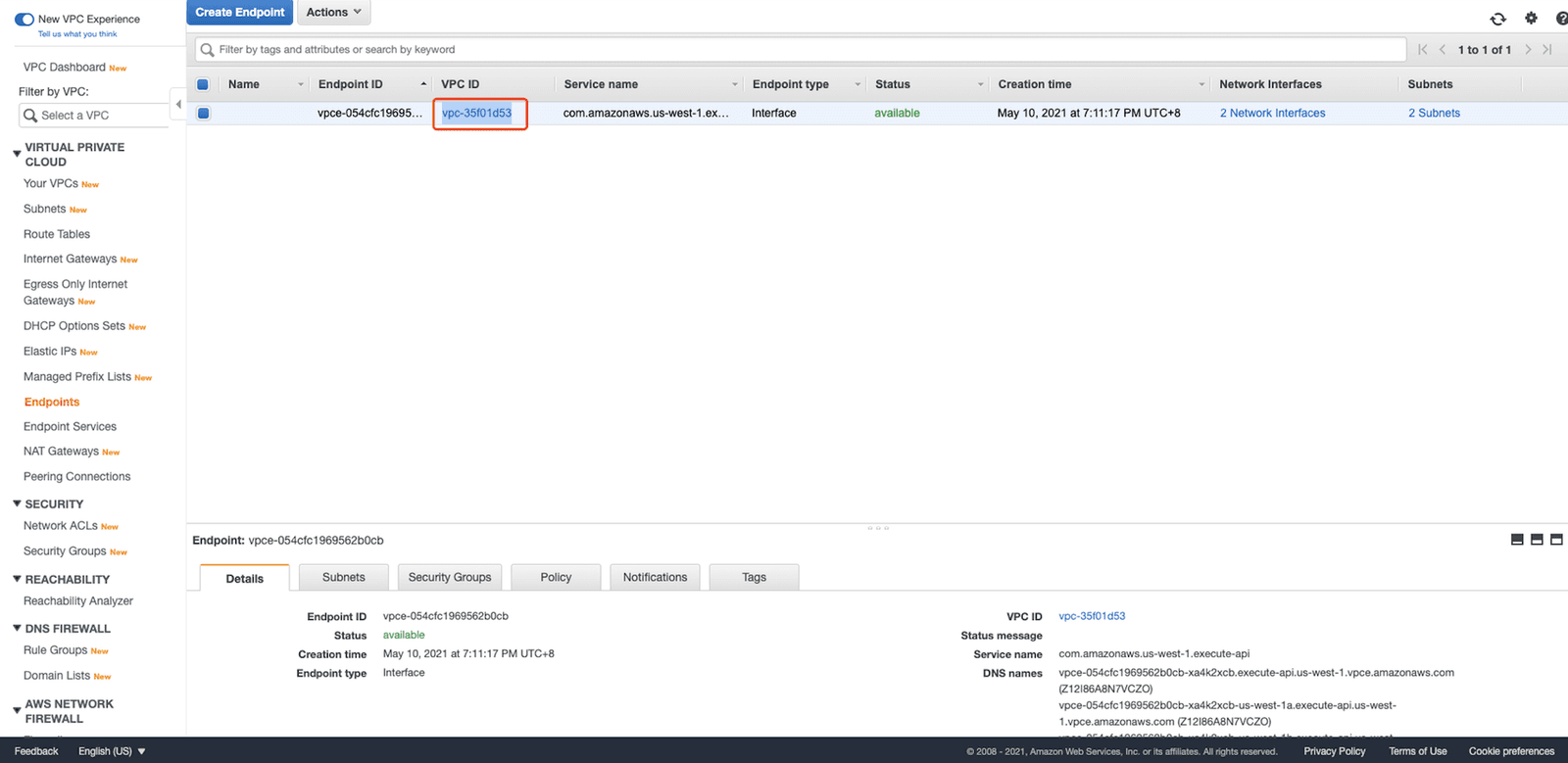Open 2 Network Interfaces link
The image size is (1568, 763).
pyautogui.click(x=1272, y=113)
